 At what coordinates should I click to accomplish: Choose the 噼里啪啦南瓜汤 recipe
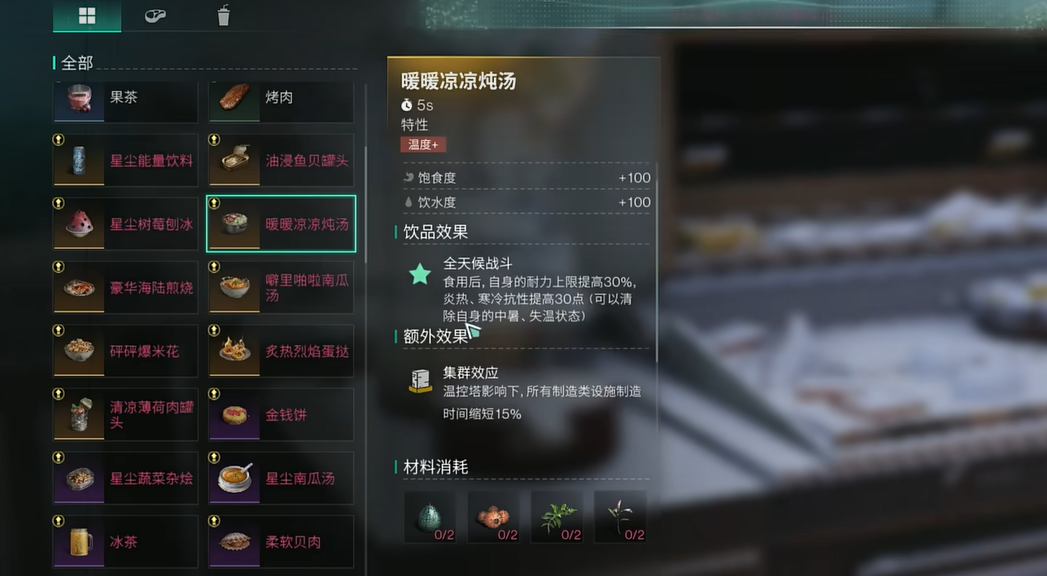[281, 288]
